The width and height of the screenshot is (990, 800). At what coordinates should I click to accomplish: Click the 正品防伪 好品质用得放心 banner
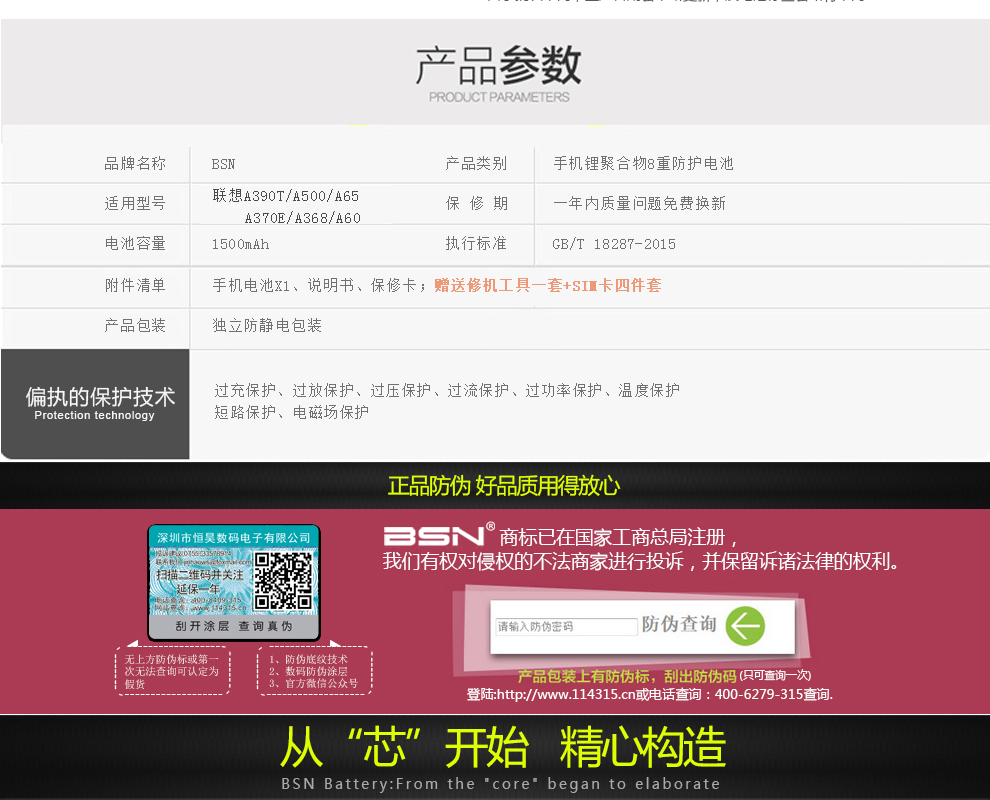(503, 486)
